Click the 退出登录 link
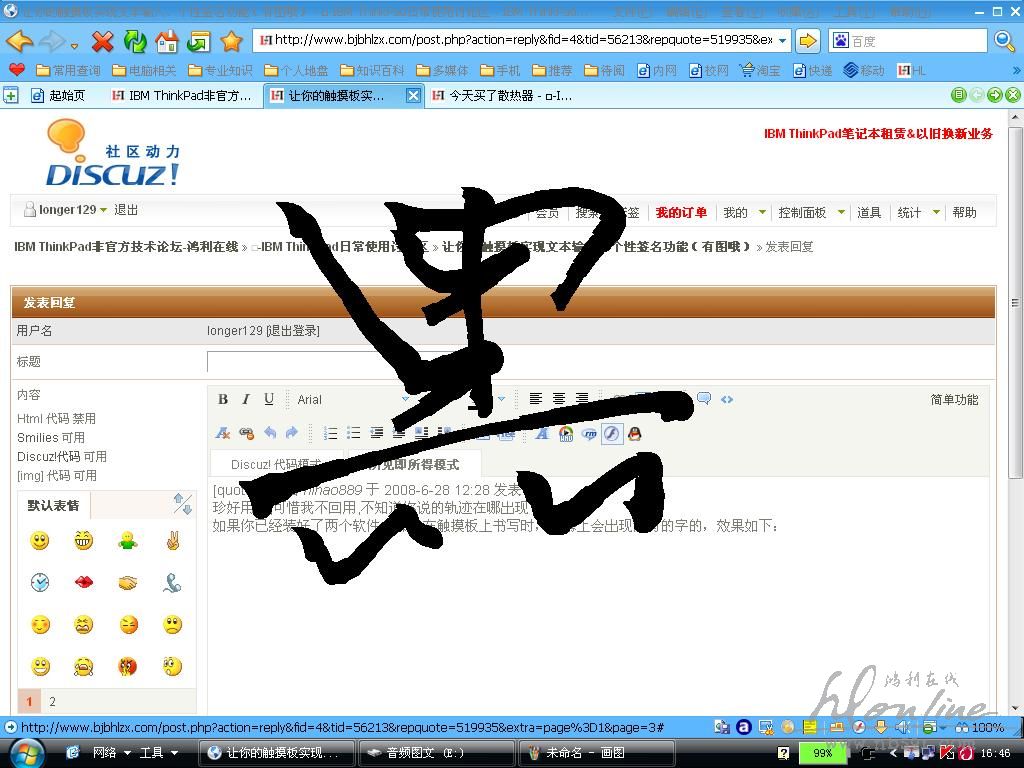The image size is (1024, 768). point(293,330)
